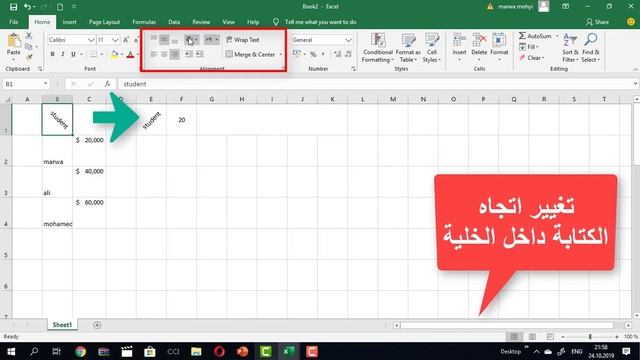Screen dimensions: 640x360
Task: Click the Cut scissors icon
Action: click(x=29, y=36)
